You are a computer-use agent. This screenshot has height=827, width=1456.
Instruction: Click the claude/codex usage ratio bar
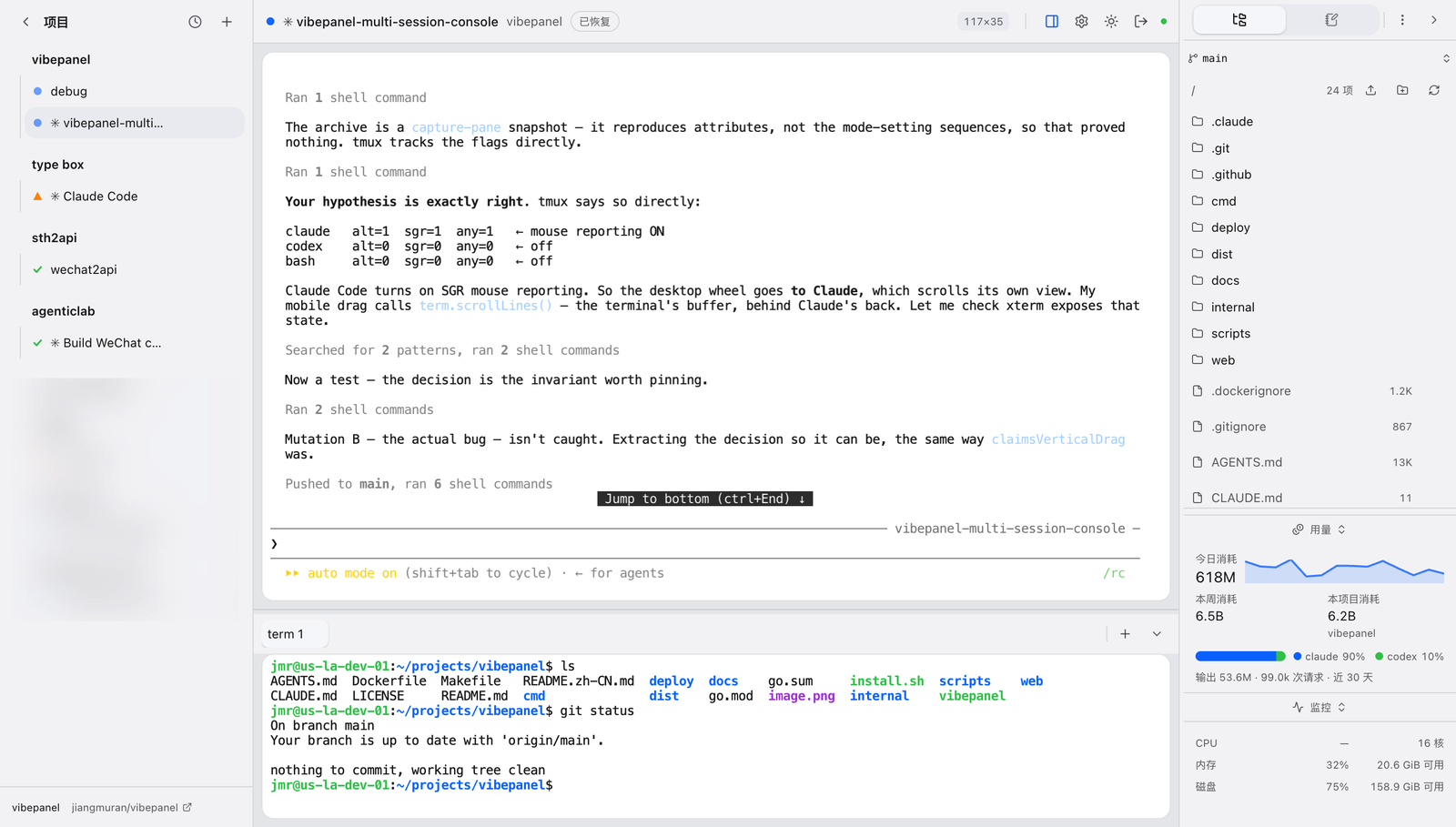[x=1240, y=656]
